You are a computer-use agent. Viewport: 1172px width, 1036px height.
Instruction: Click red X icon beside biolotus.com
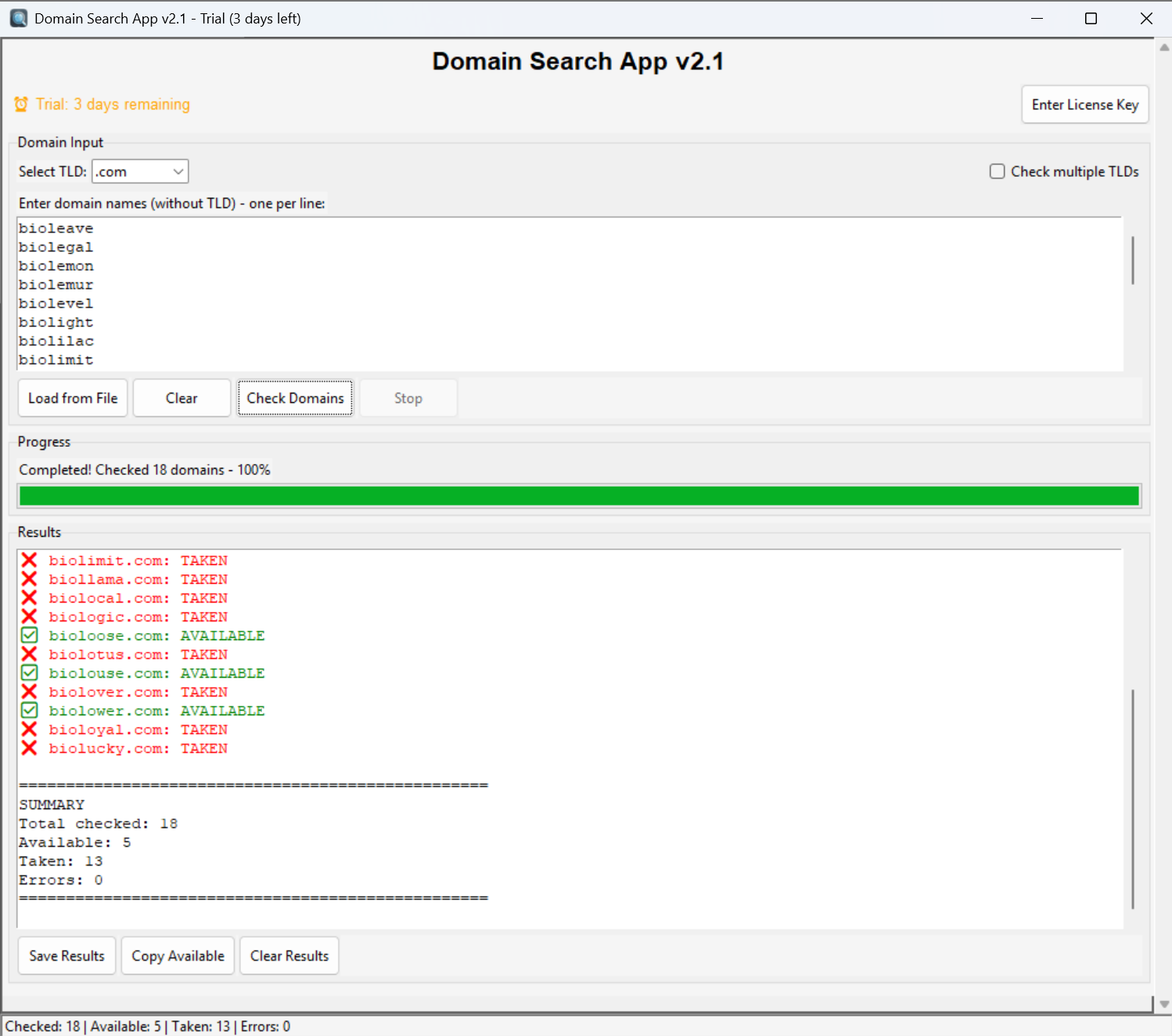[29, 654]
